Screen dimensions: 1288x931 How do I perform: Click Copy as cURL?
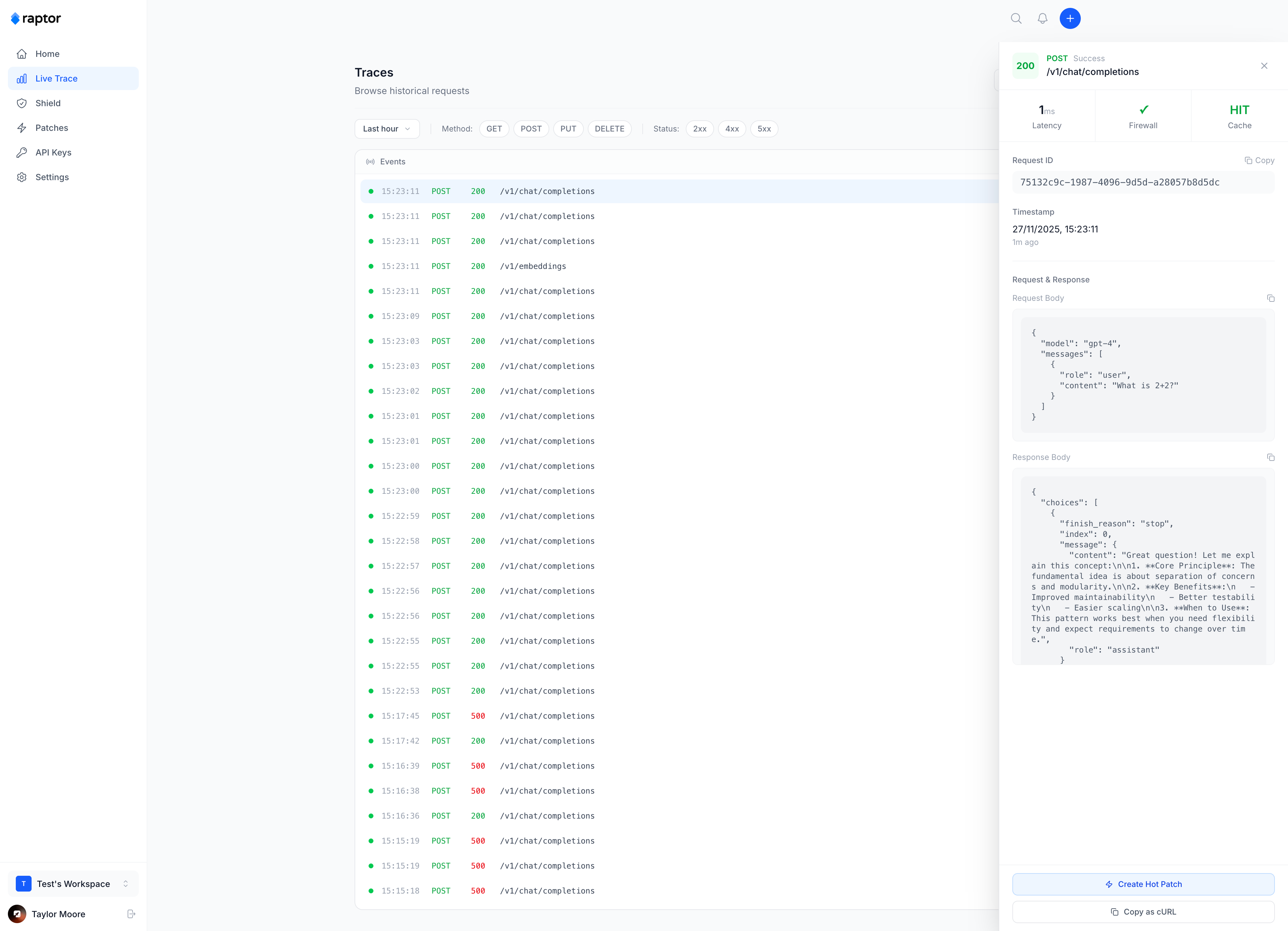pos(1143,912)
